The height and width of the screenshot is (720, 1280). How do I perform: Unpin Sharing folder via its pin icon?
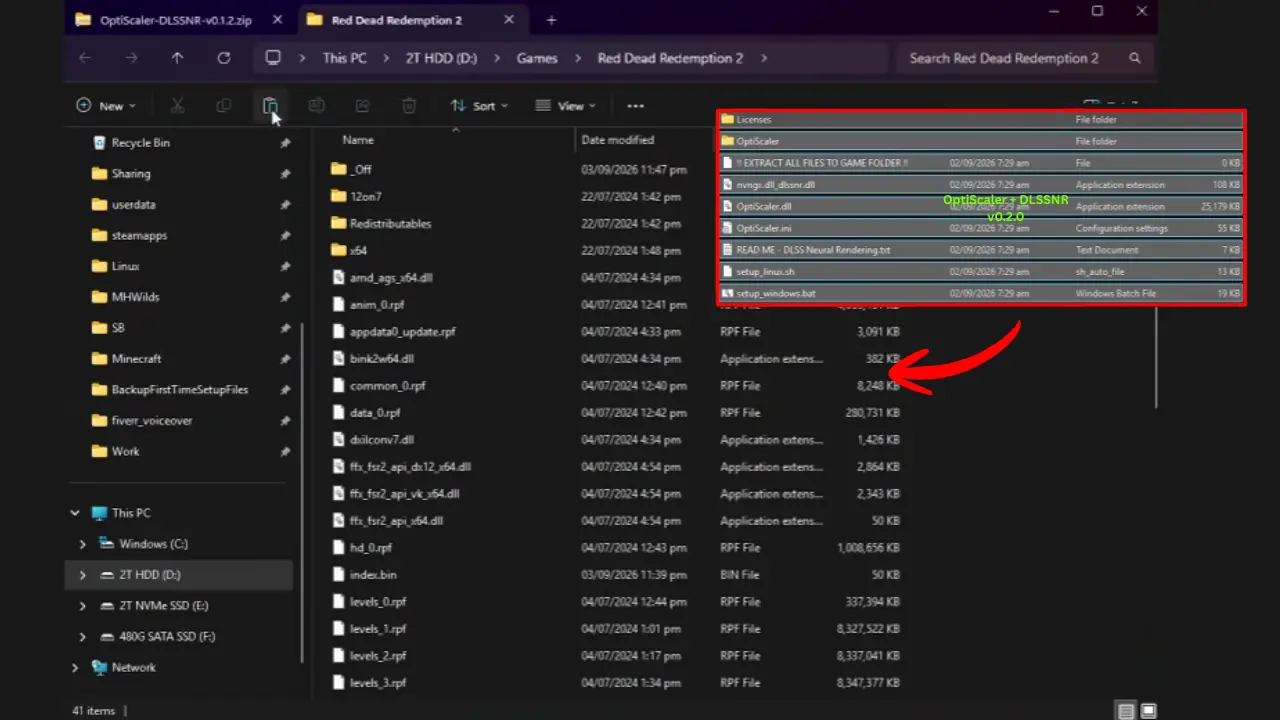point(285,174)
